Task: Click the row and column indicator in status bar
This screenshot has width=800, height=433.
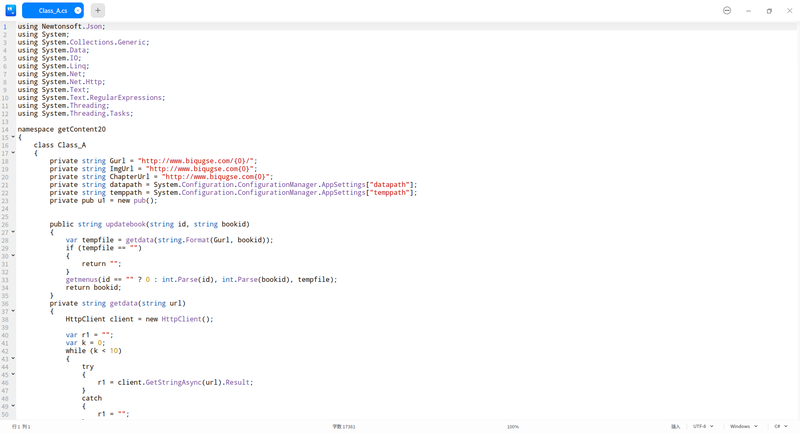Action: [x=21, y=427]
